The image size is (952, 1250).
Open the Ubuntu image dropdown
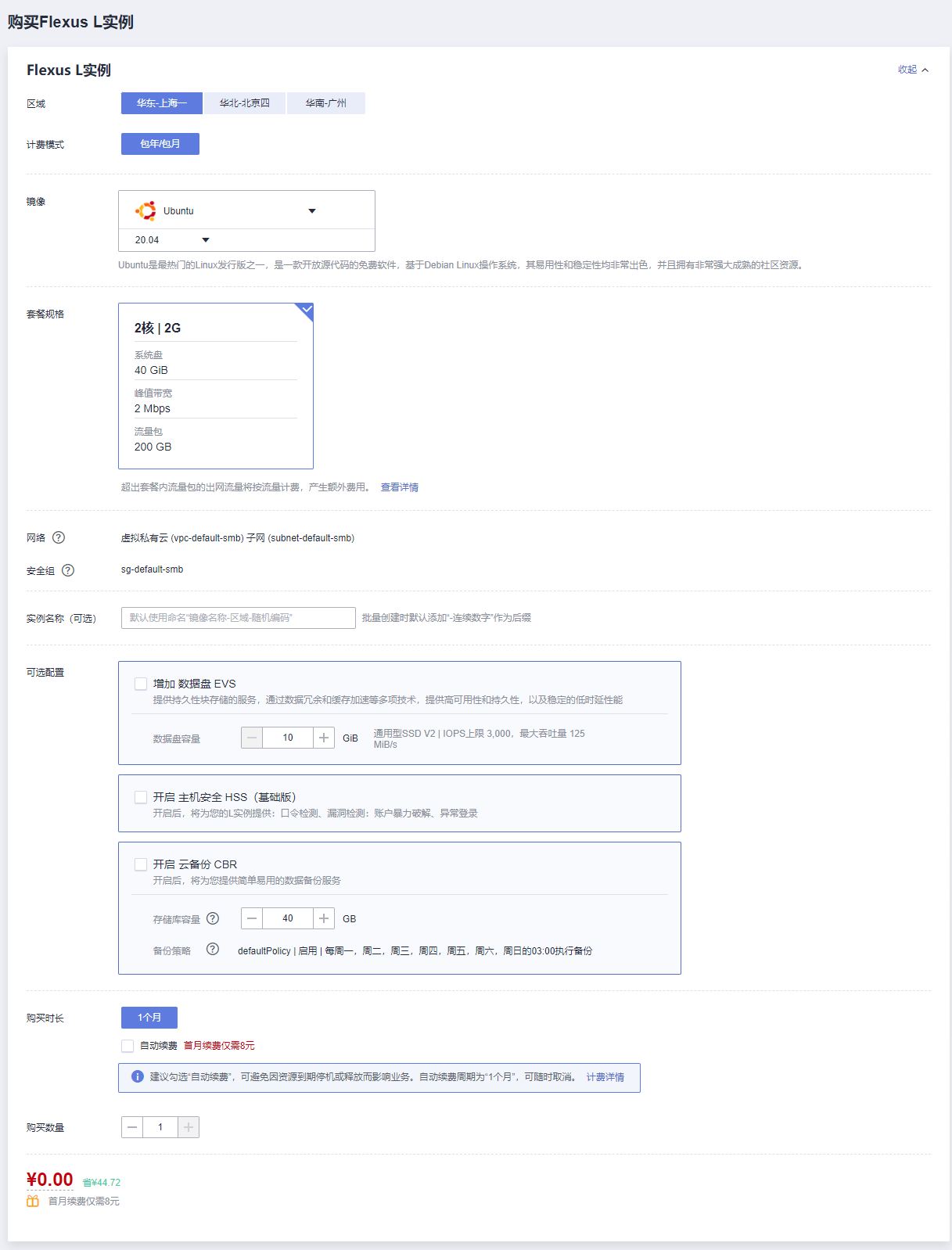(246, 210)
